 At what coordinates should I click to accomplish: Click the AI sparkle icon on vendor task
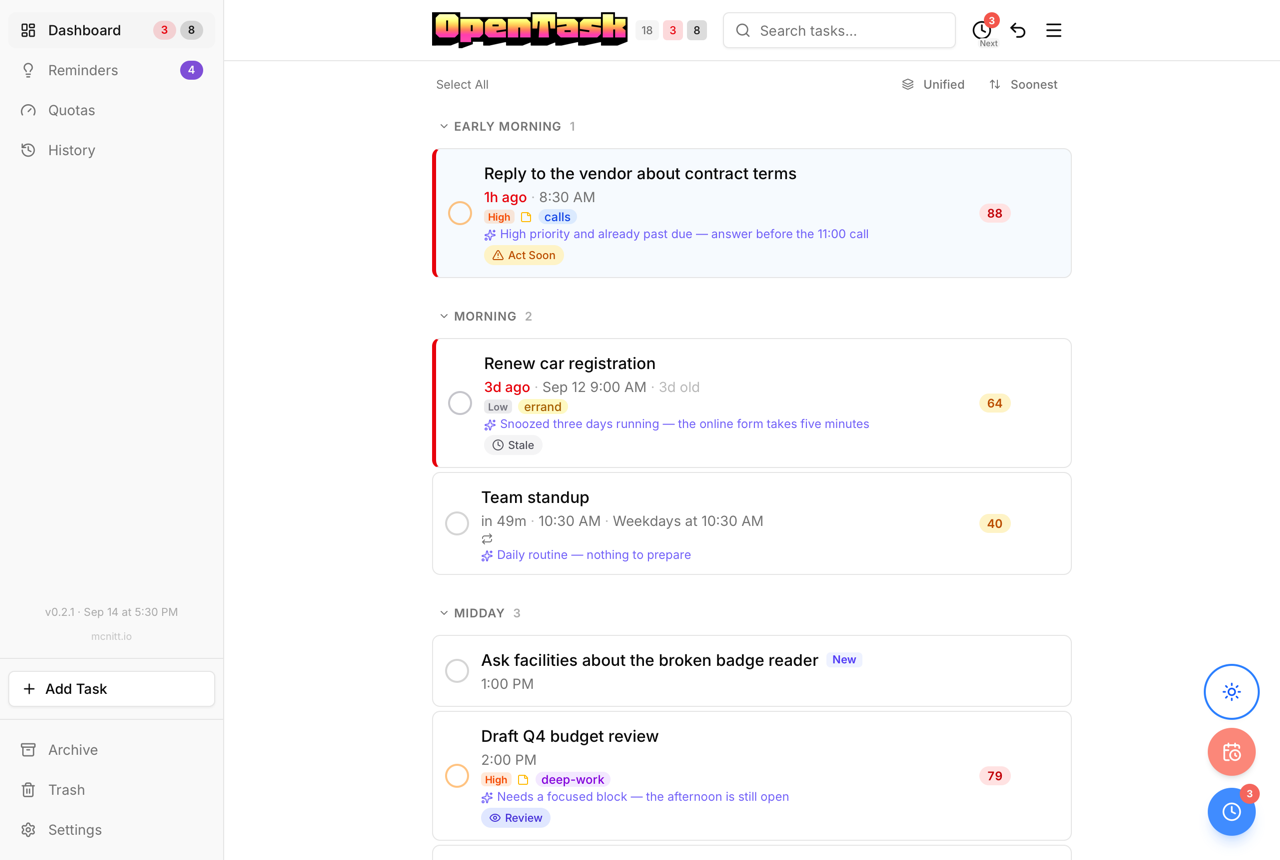490,235
